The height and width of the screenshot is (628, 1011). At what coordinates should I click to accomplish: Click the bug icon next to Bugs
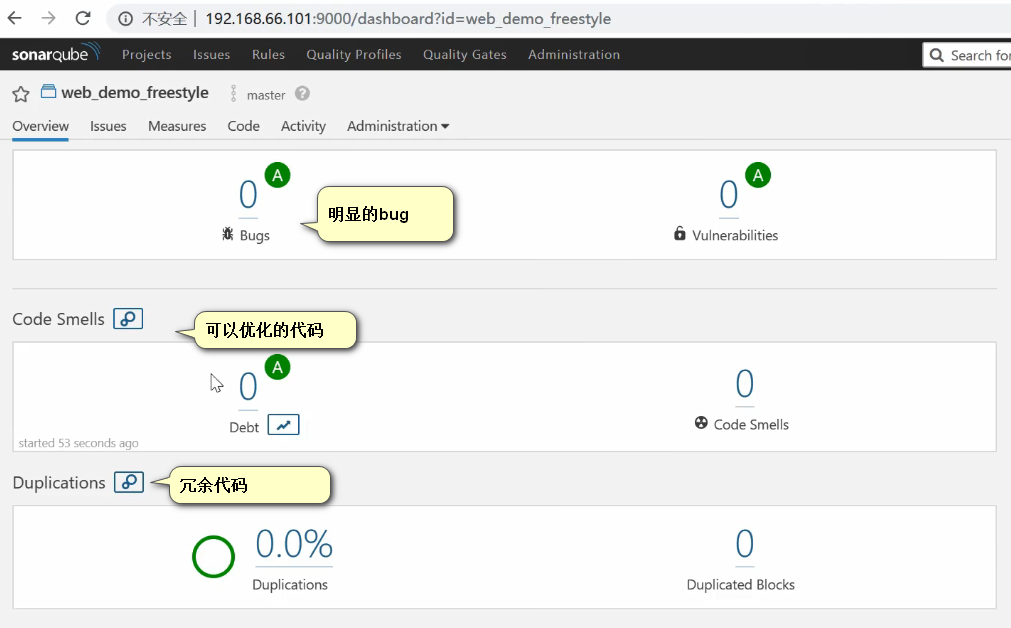click(x=228, y=233)
